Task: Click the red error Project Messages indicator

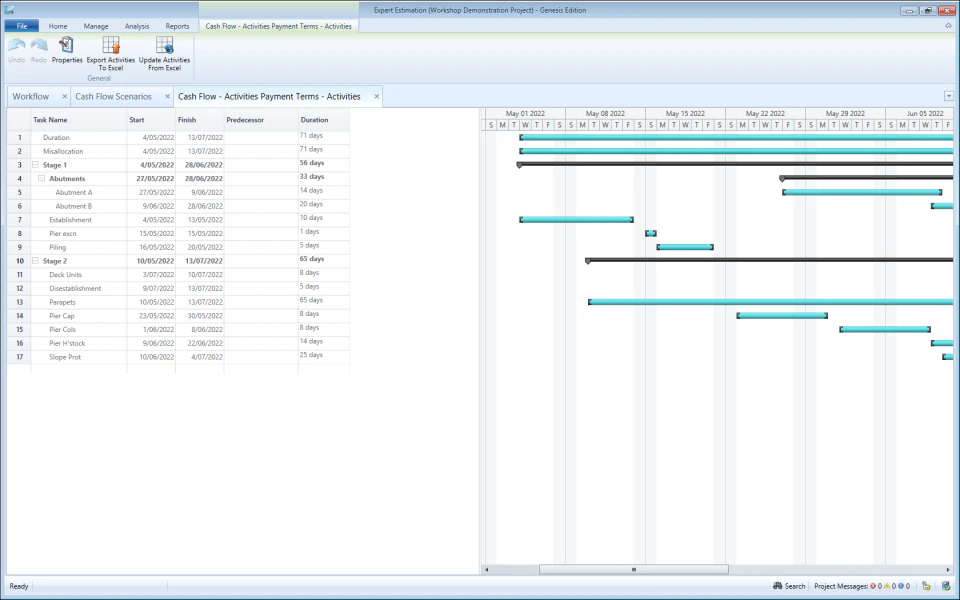Action: click(x=873, y=587)
